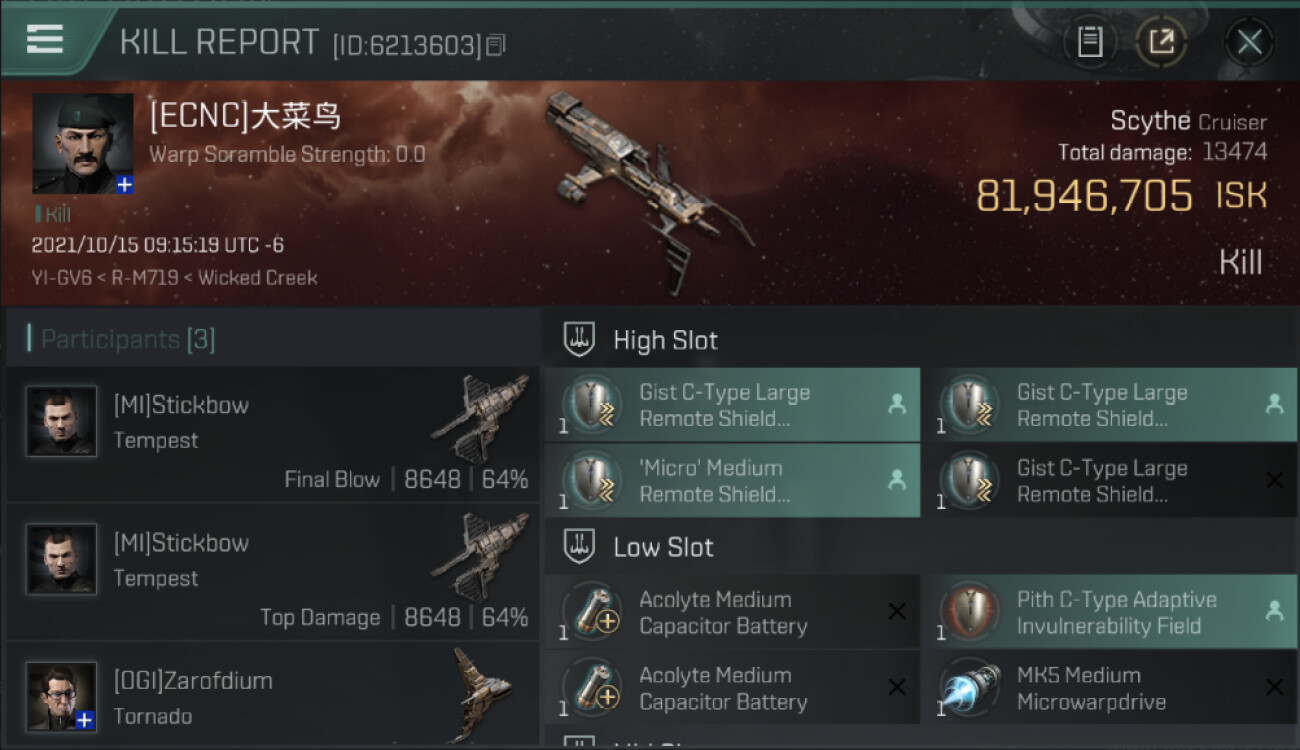Screen dimensions: 1300x750
Task: Choose the MK5 Medium Microwarpdrive item
Action: click(1110, 688)
